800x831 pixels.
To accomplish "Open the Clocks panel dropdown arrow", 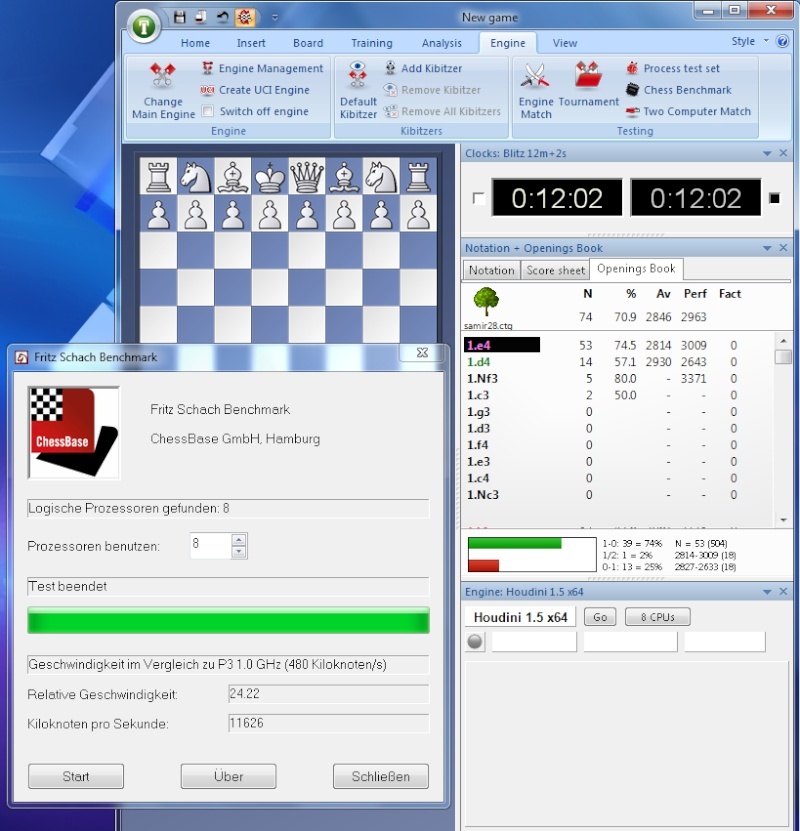I will pyautogui.click(x=767, y=153).
